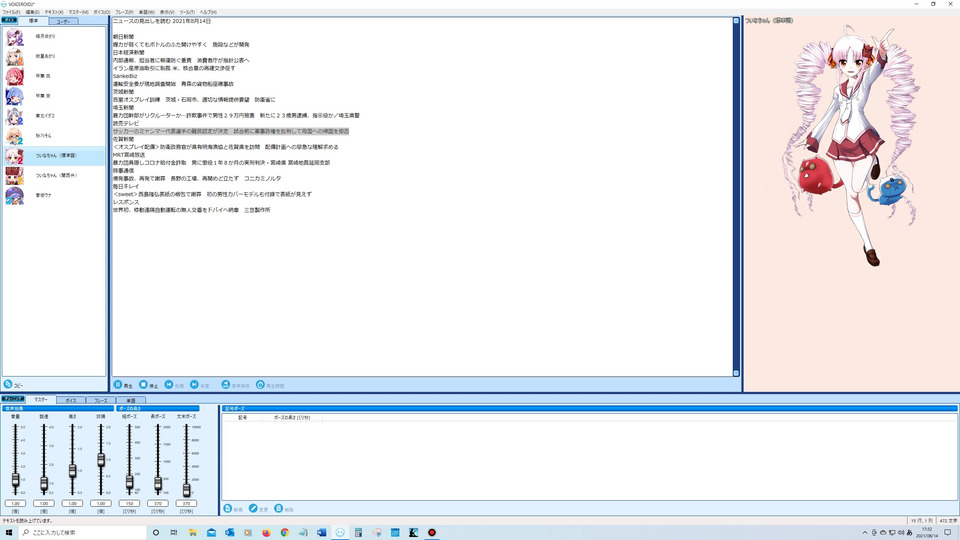
Task: Click the 短ポーズ slider handle
Action: click(129, 482)
